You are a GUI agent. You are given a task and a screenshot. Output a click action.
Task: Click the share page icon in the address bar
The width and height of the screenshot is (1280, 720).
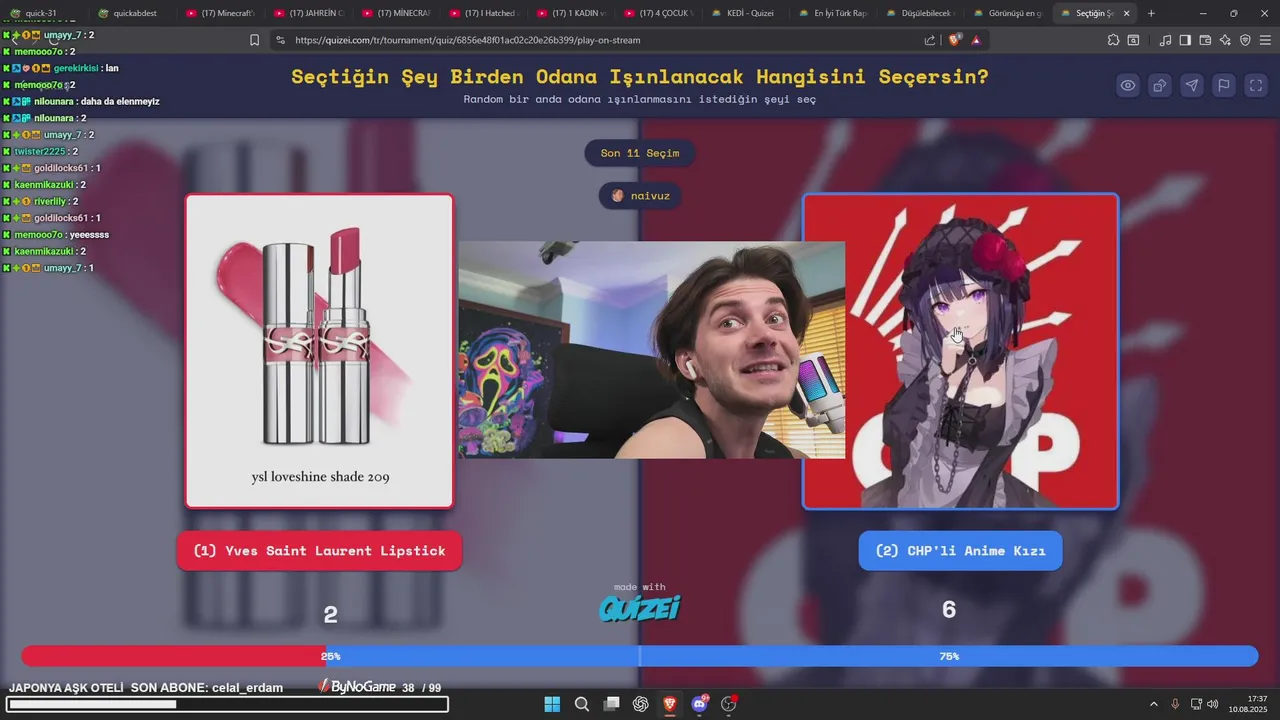click(930, 40)
